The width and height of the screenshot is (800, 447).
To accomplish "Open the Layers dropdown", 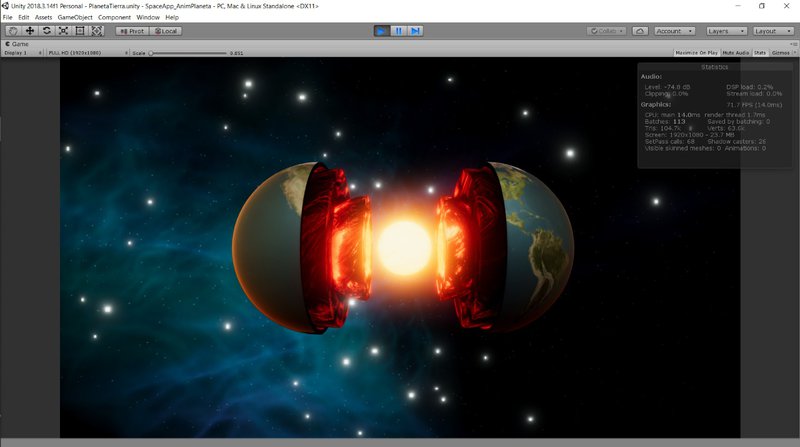I will [x=725, y=31].
